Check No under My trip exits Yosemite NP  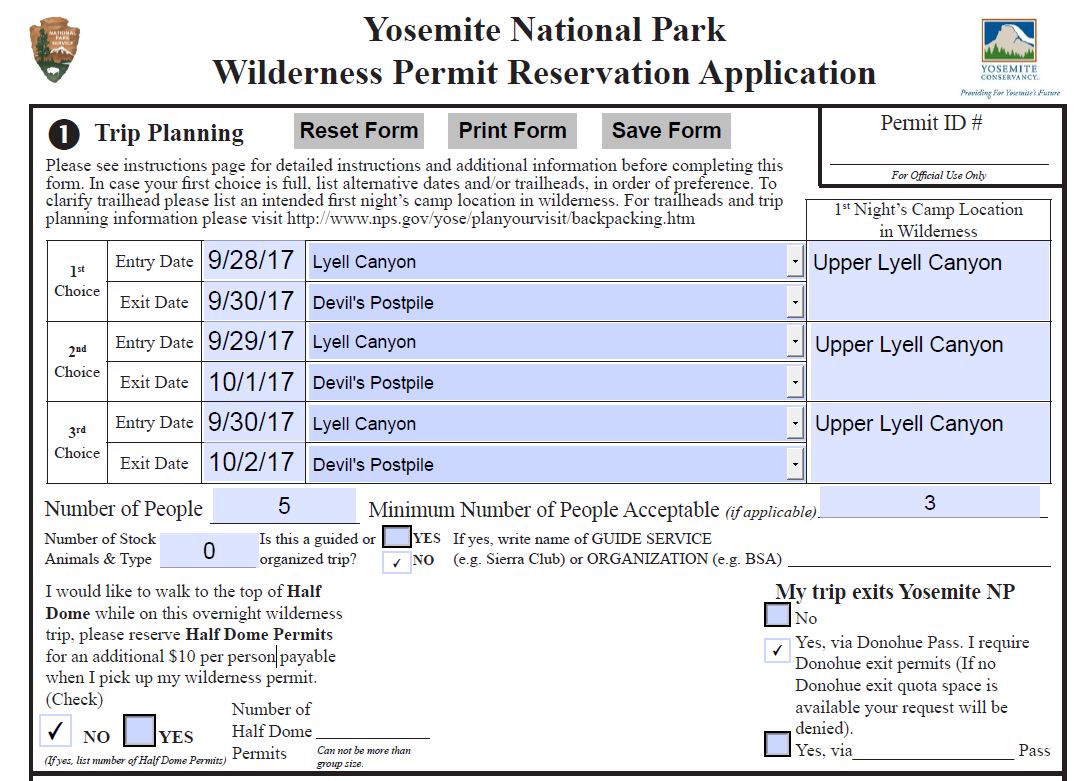pos(777,615)
